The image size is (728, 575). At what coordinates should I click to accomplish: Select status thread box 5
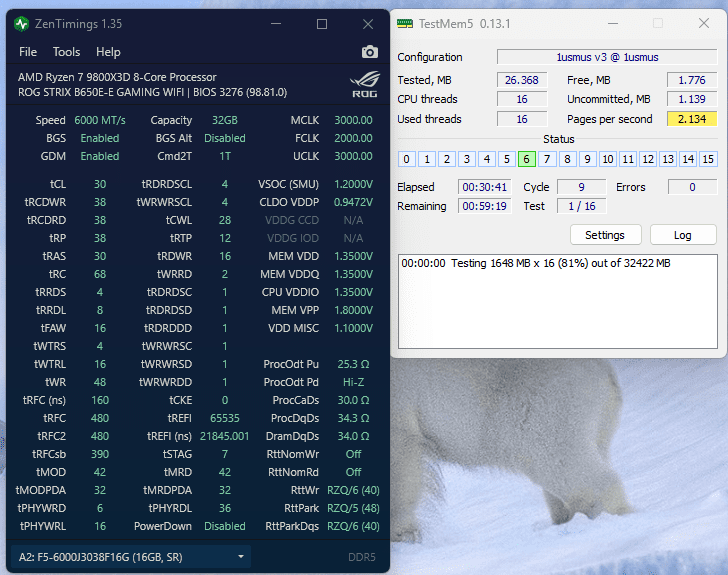507,159
